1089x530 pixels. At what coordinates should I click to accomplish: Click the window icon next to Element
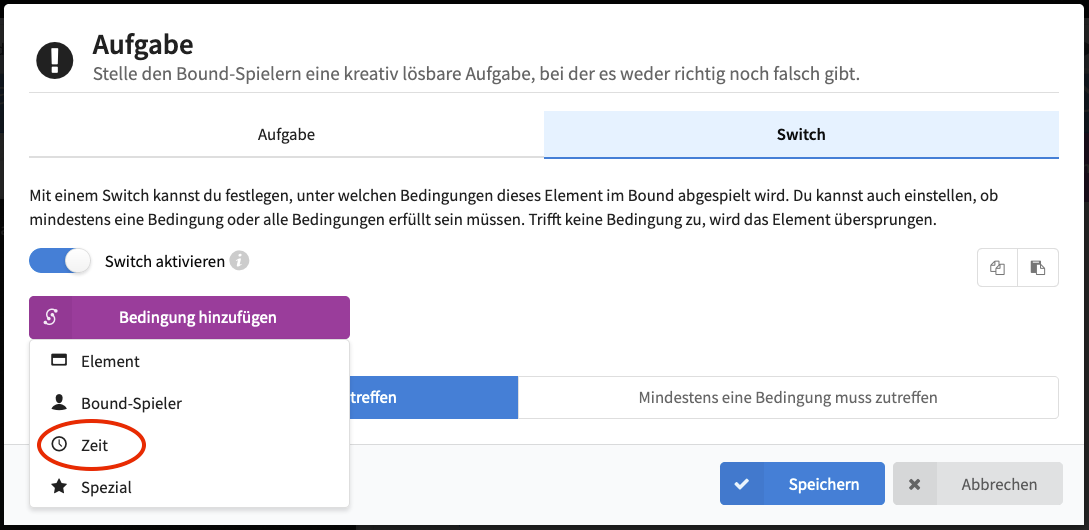[x=60, y=361]
